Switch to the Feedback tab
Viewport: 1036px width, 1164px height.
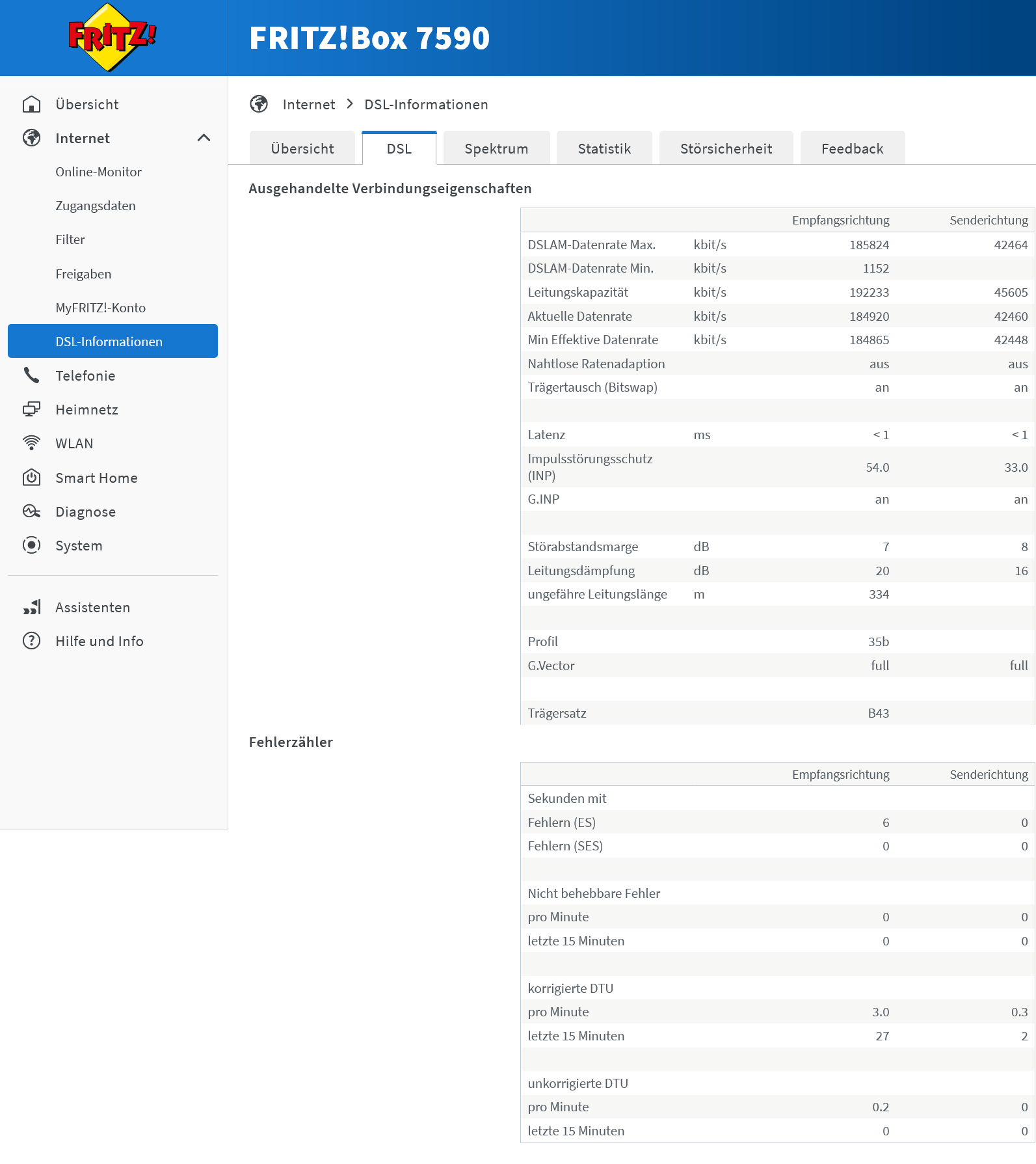[852, 148]
